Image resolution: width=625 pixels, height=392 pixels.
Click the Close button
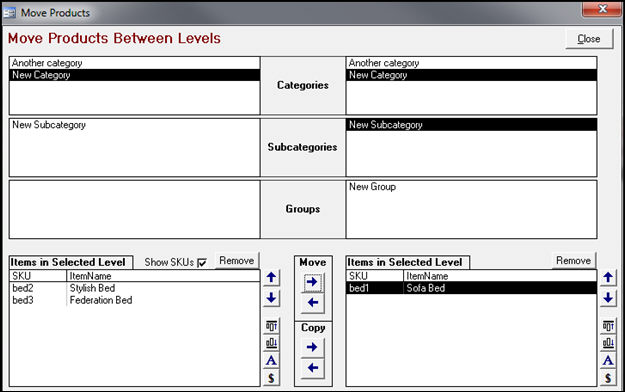pos(589,39)
